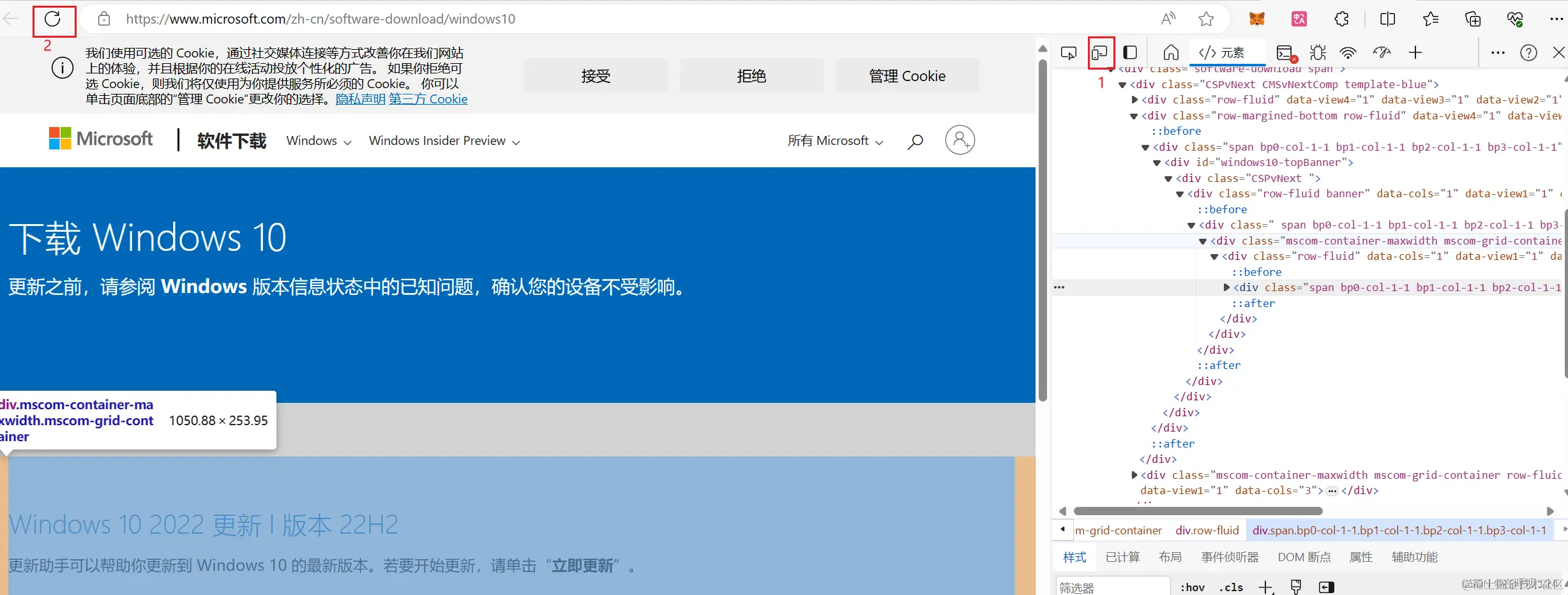
Task: Open the red translate extension icon
Action: click(1299, 19)
